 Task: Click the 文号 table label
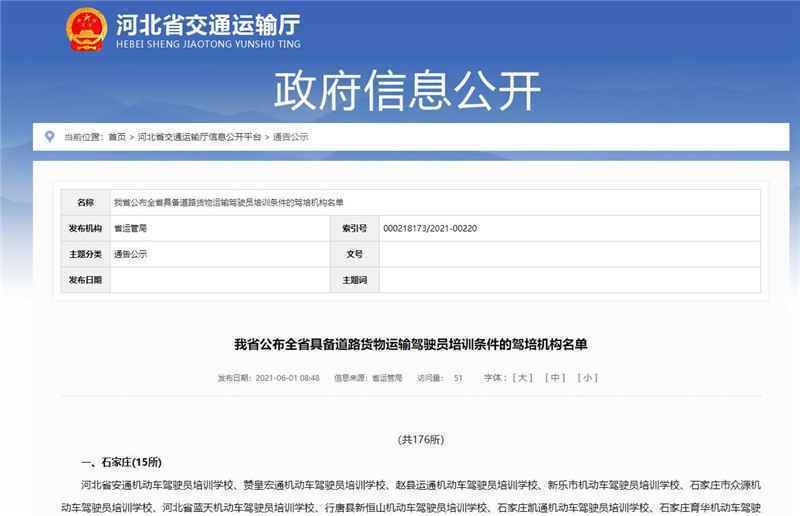(355, 254)
